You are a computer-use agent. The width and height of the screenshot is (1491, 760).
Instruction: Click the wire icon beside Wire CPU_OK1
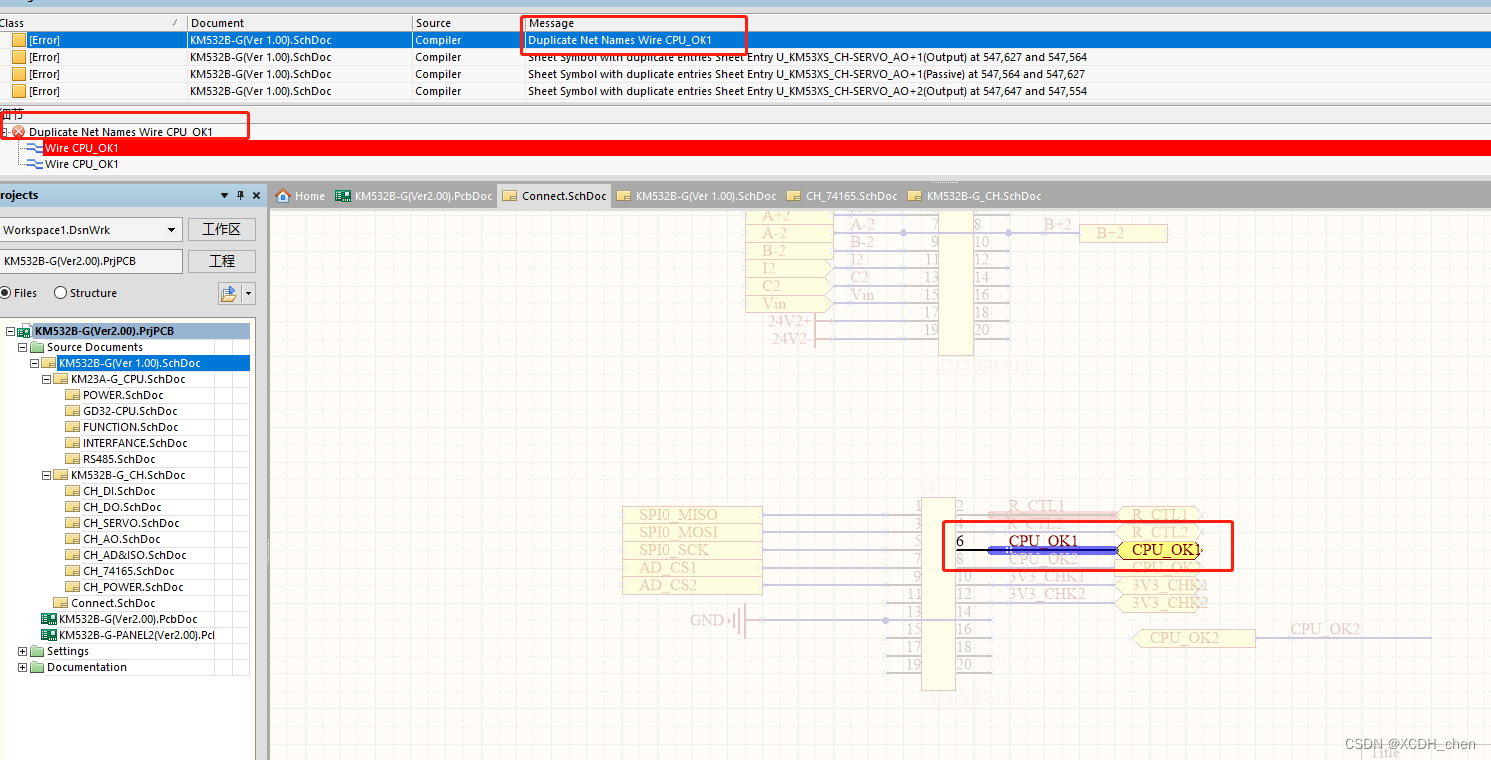[35, 147]
